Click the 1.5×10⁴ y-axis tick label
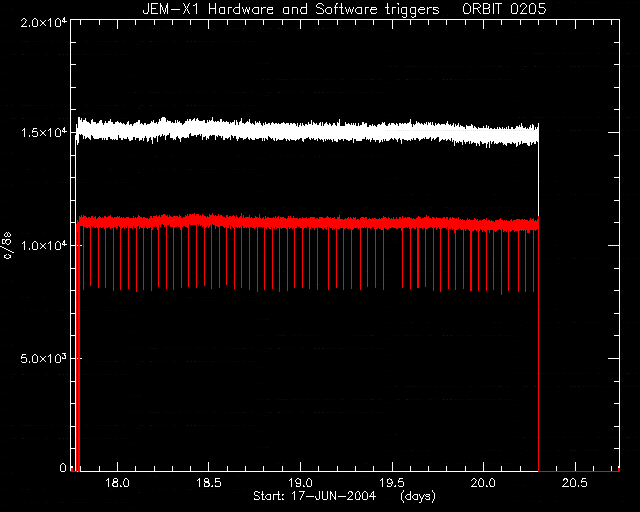 point(43,133)
